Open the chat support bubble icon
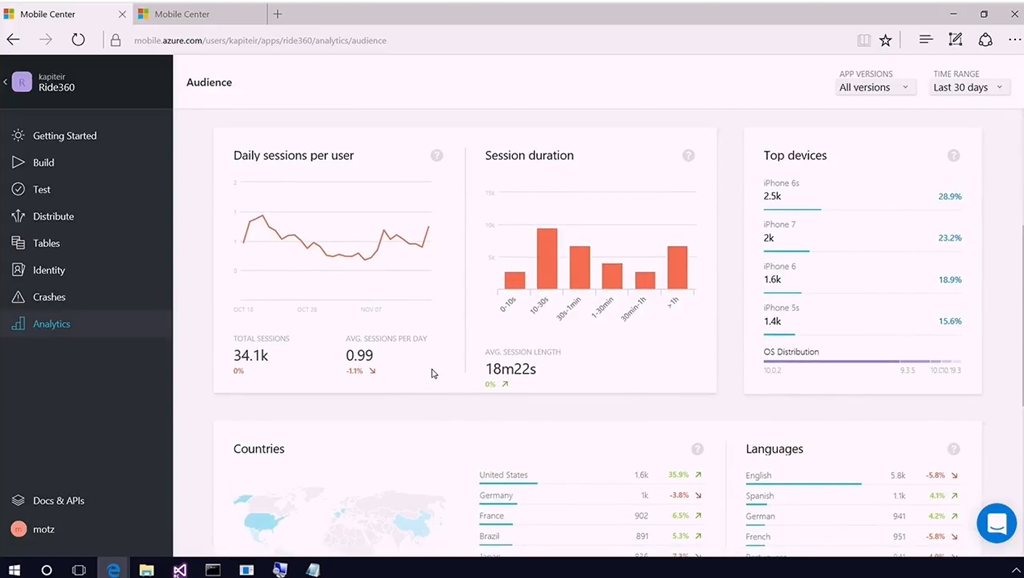 point(996,523)
